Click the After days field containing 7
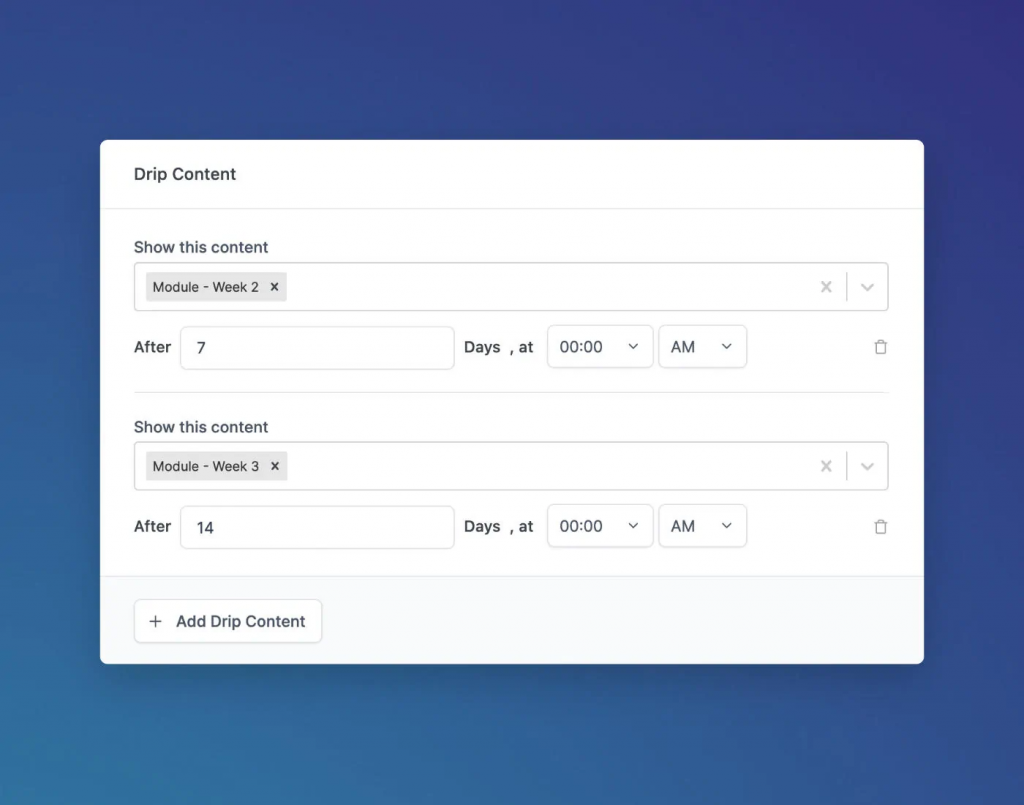This screenshot has height=805, width=1024. (x=317, y=348)
